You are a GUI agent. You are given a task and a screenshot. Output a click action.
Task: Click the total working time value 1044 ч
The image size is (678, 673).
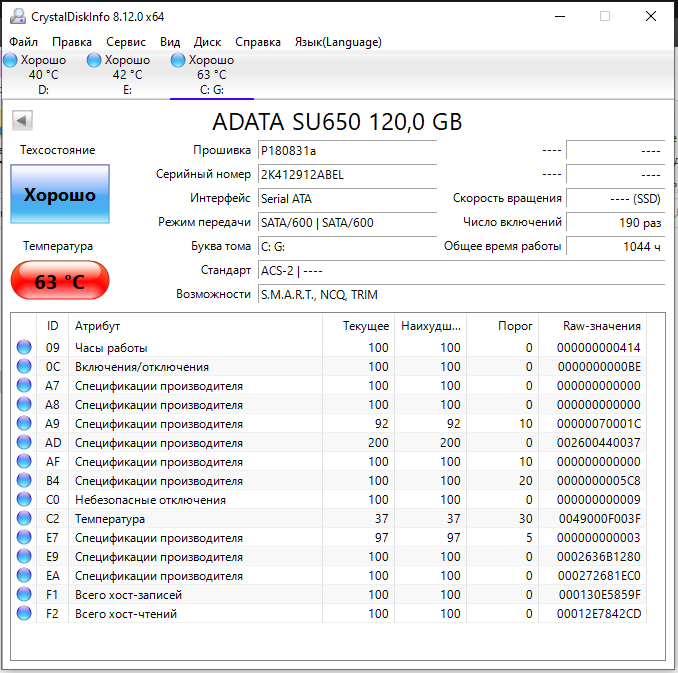615,247
